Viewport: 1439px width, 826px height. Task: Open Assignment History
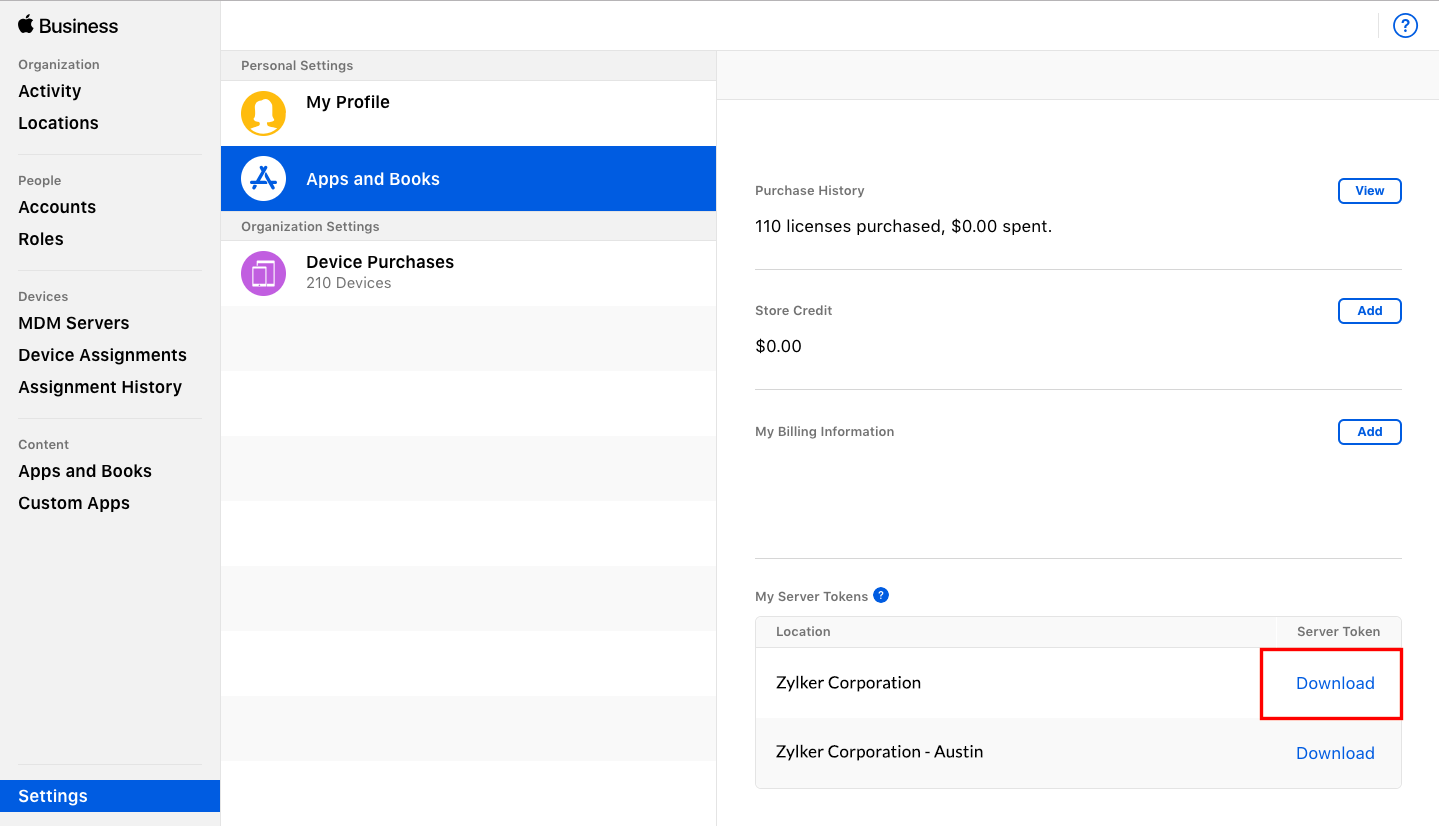pyautogui.click(x=100, y=387)
